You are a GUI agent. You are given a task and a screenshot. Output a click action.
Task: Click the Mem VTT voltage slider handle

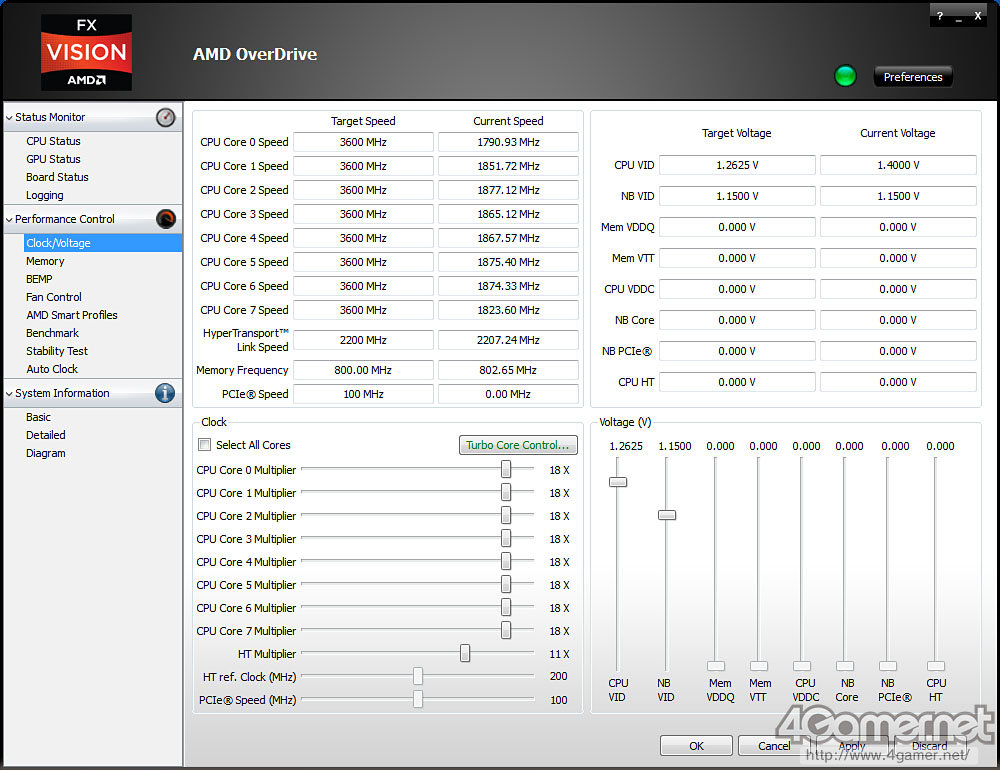[759, 666]
